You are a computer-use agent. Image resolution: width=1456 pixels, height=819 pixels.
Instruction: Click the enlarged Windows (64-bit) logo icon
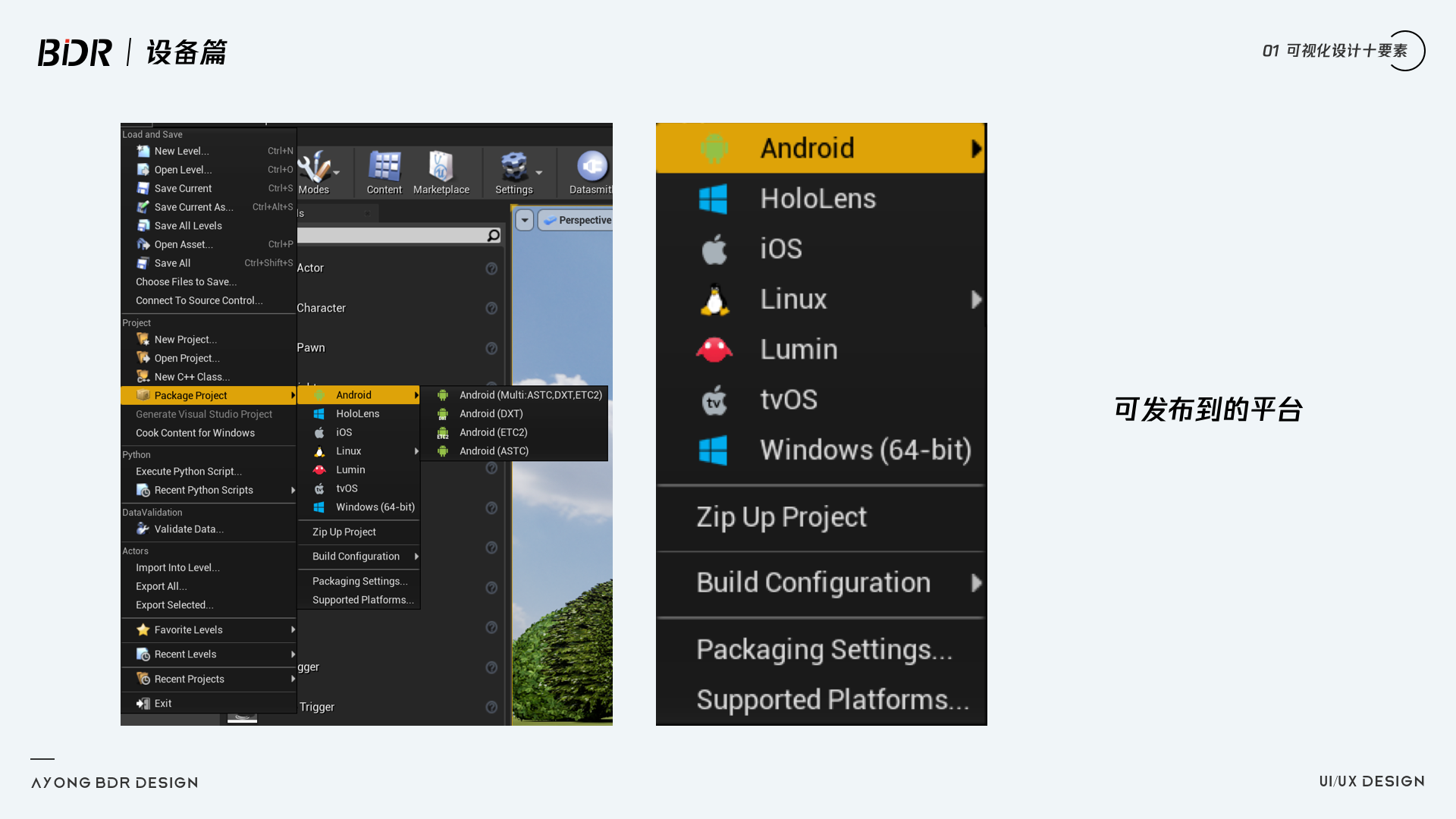pos(713,450)
